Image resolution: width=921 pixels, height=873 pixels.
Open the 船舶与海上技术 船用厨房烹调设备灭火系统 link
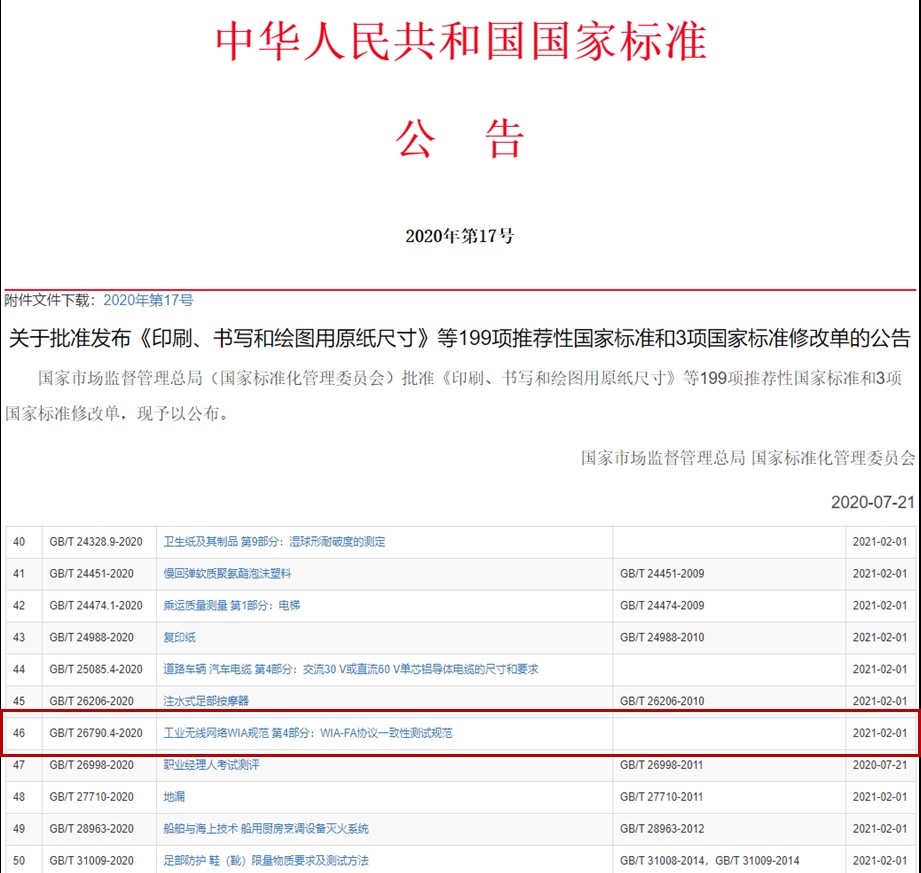[266, 829]
